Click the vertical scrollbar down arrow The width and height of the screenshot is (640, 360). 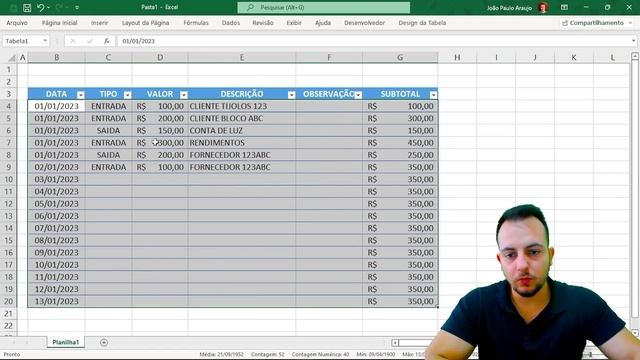coord(635,333)
